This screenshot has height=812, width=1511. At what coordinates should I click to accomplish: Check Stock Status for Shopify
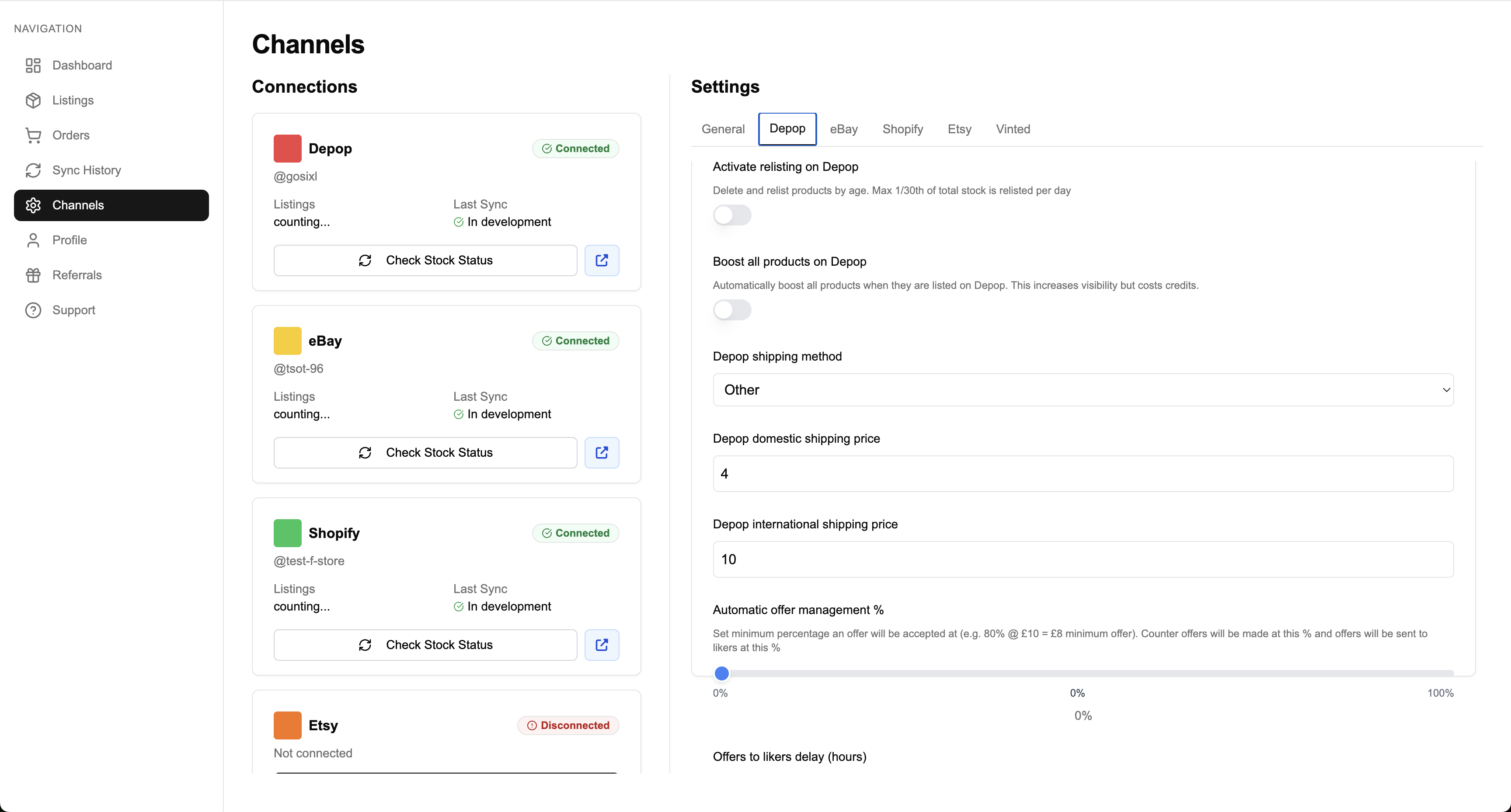425,645
